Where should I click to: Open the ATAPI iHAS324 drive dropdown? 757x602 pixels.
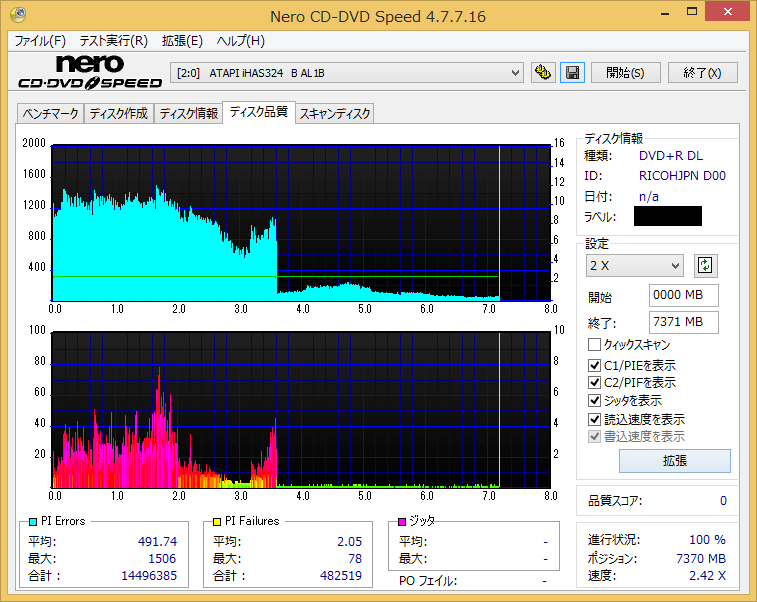coord(347,73)
